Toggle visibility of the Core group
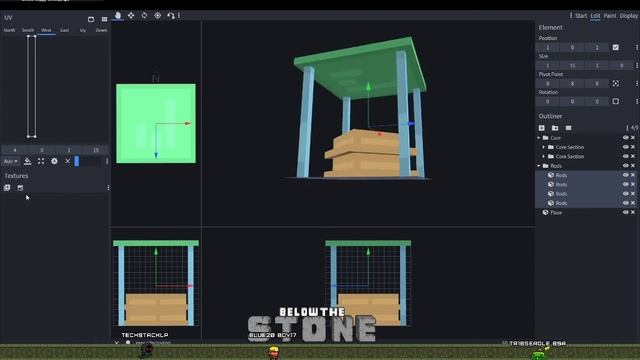 pos(625,138)
